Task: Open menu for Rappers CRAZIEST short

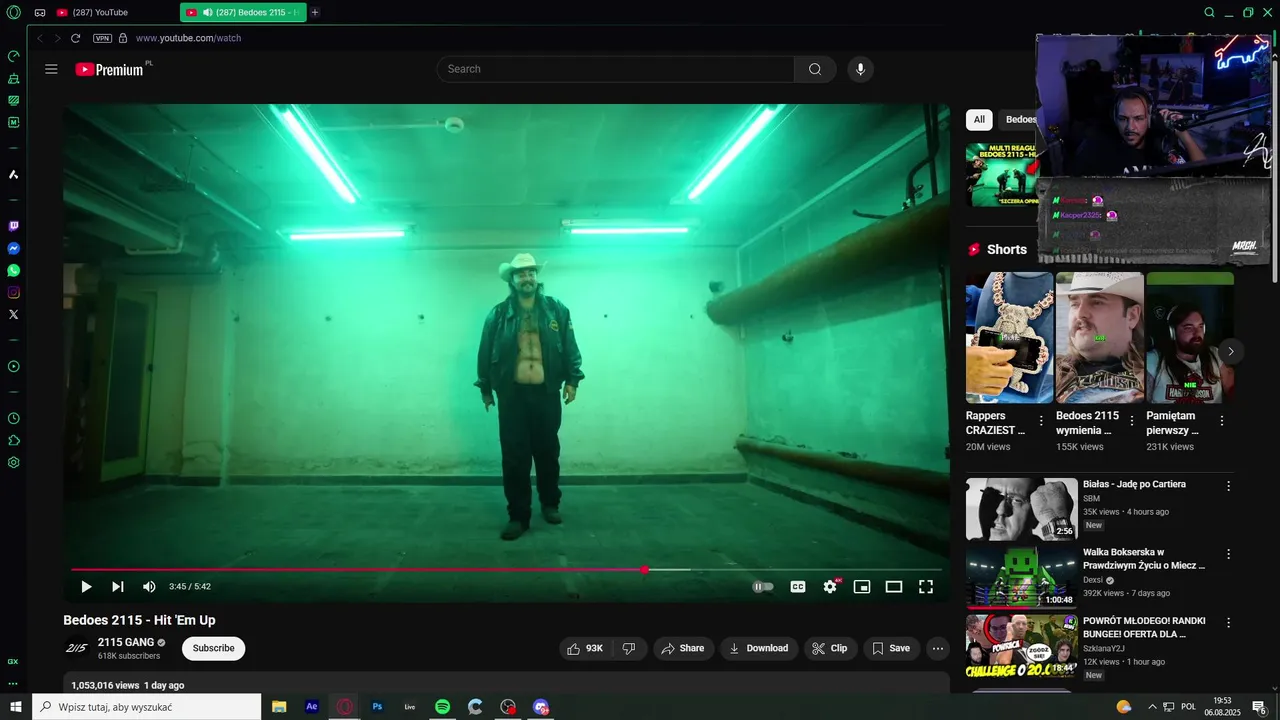Action: pyautogui.click(x=1041, y=421)
